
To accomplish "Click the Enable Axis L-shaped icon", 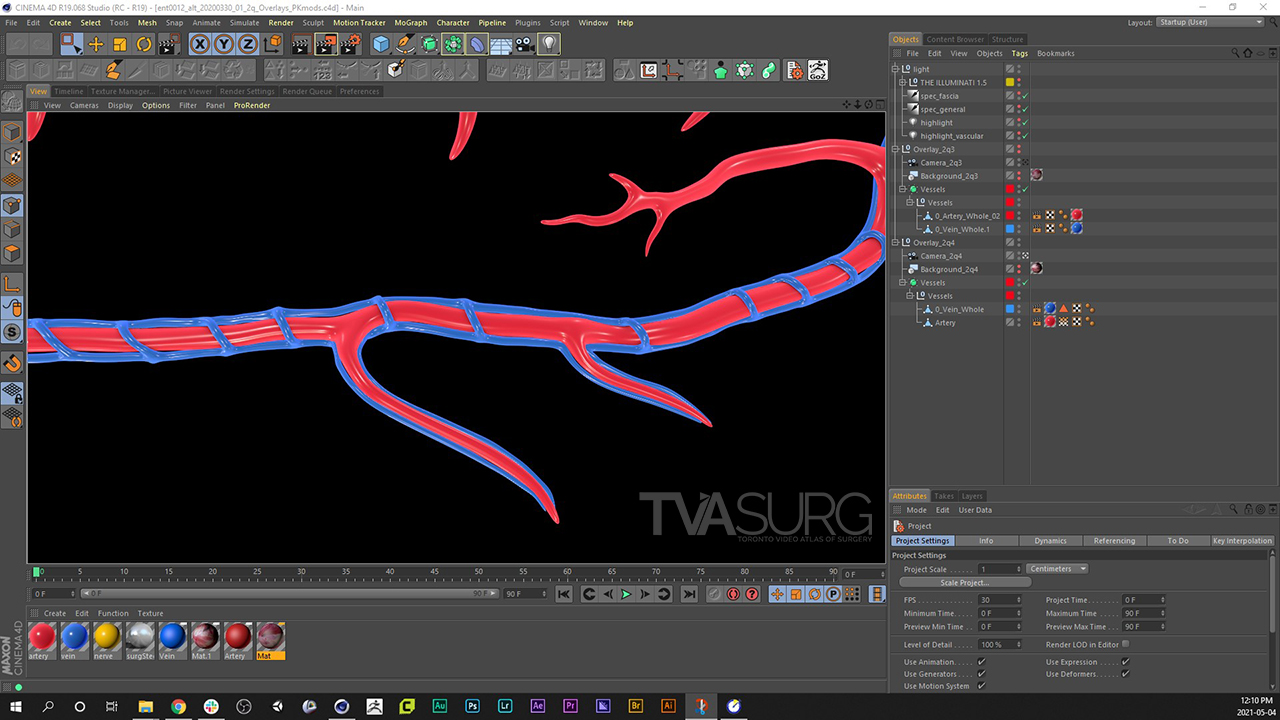I will pyautogui.click(x=12, y=284).
